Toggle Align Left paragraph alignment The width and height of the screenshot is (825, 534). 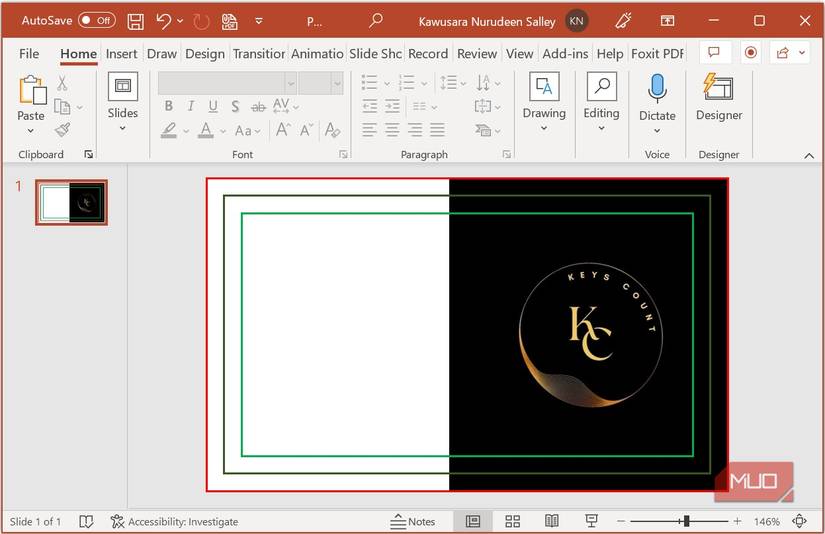pos(369,129)
